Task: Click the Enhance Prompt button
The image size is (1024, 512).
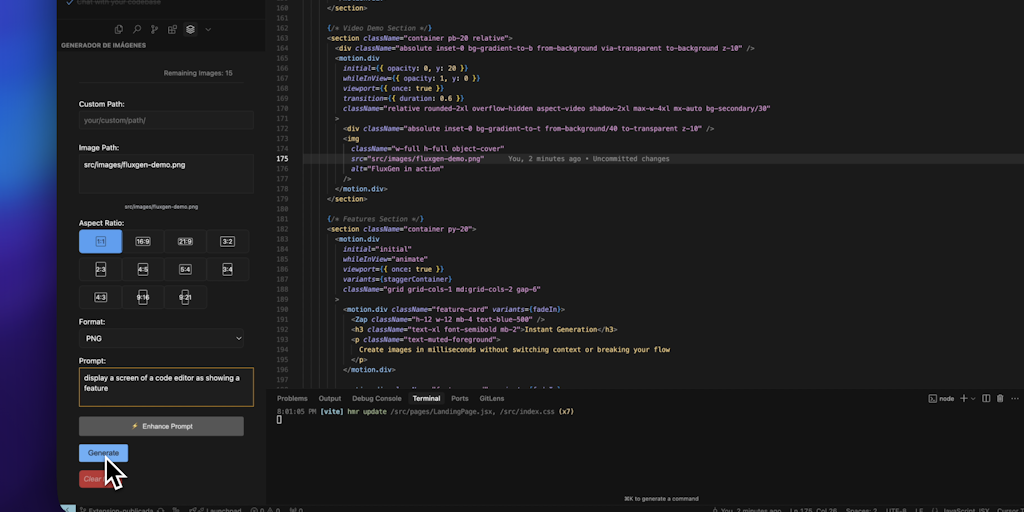Action: click(161, 426)
